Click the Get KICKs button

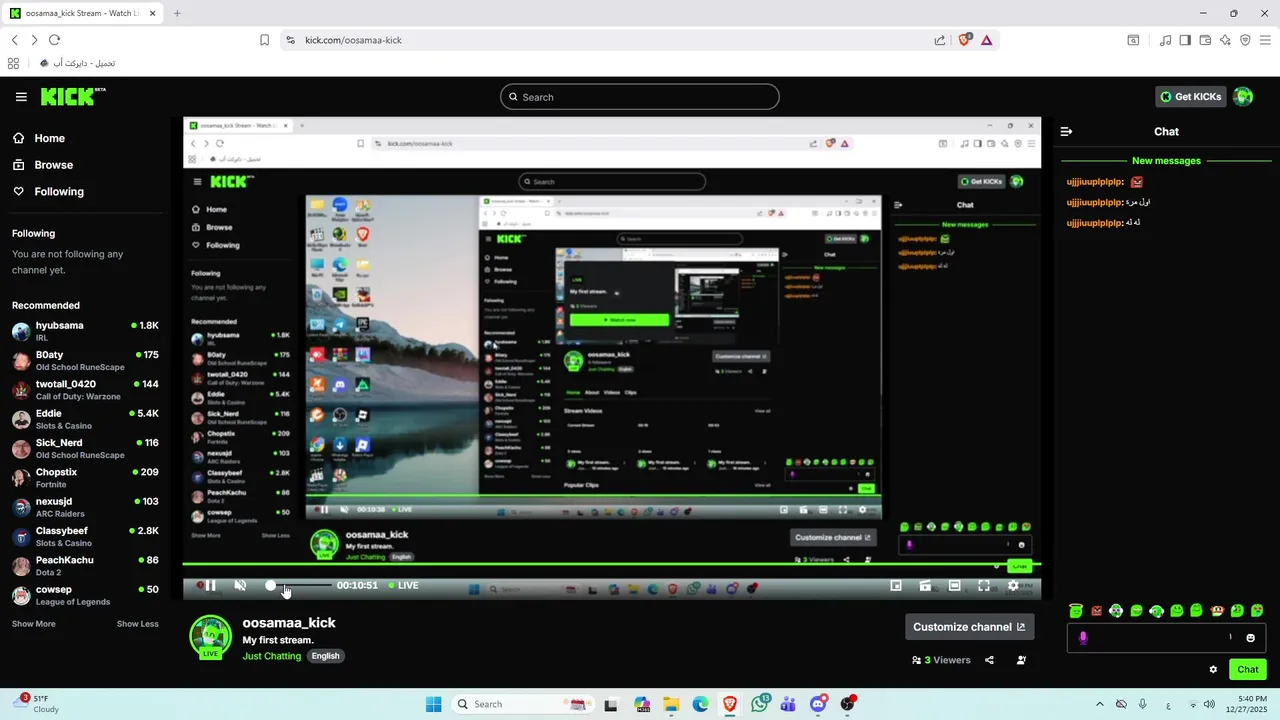1191,97
